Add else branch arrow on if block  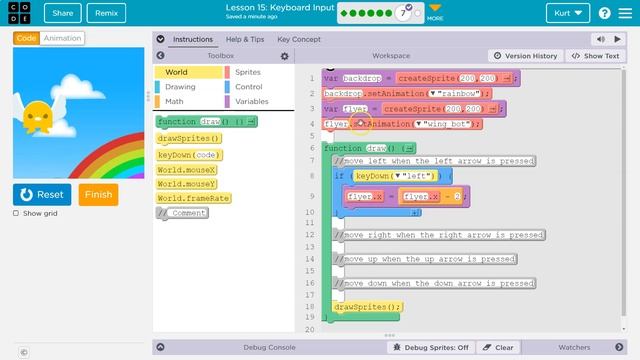click(x=415, y=213)
